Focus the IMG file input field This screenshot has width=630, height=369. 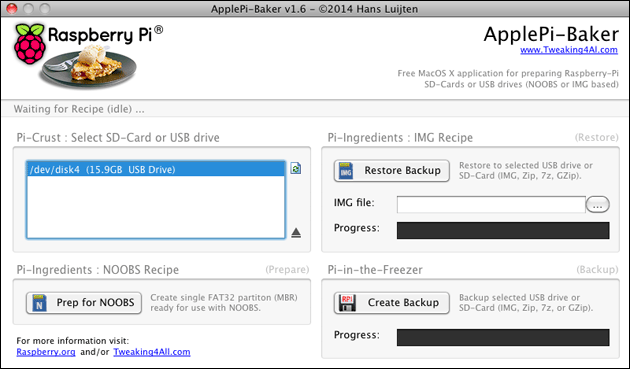point(491,205)
